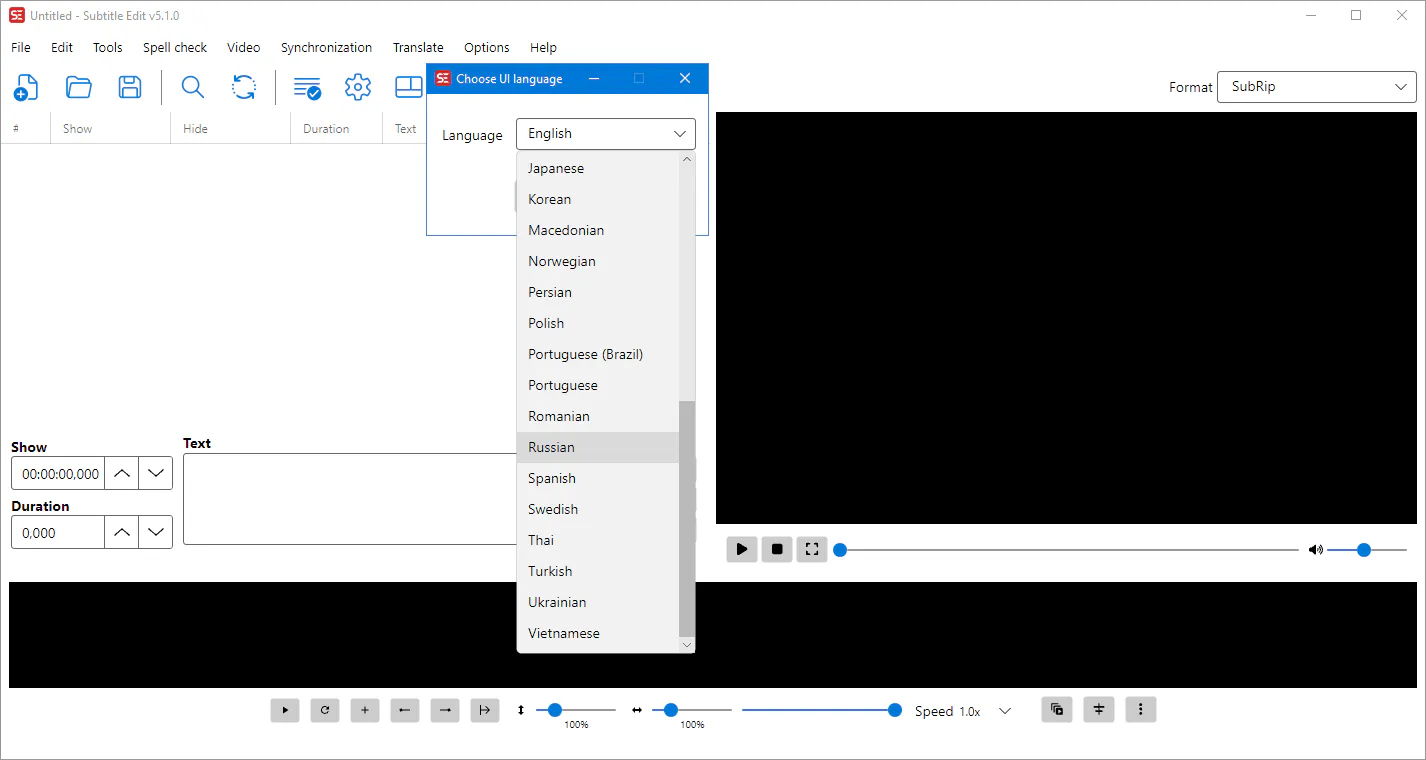Pick Turkish from the list
This screenshot has width=1426, height=760.
(598, 571)
